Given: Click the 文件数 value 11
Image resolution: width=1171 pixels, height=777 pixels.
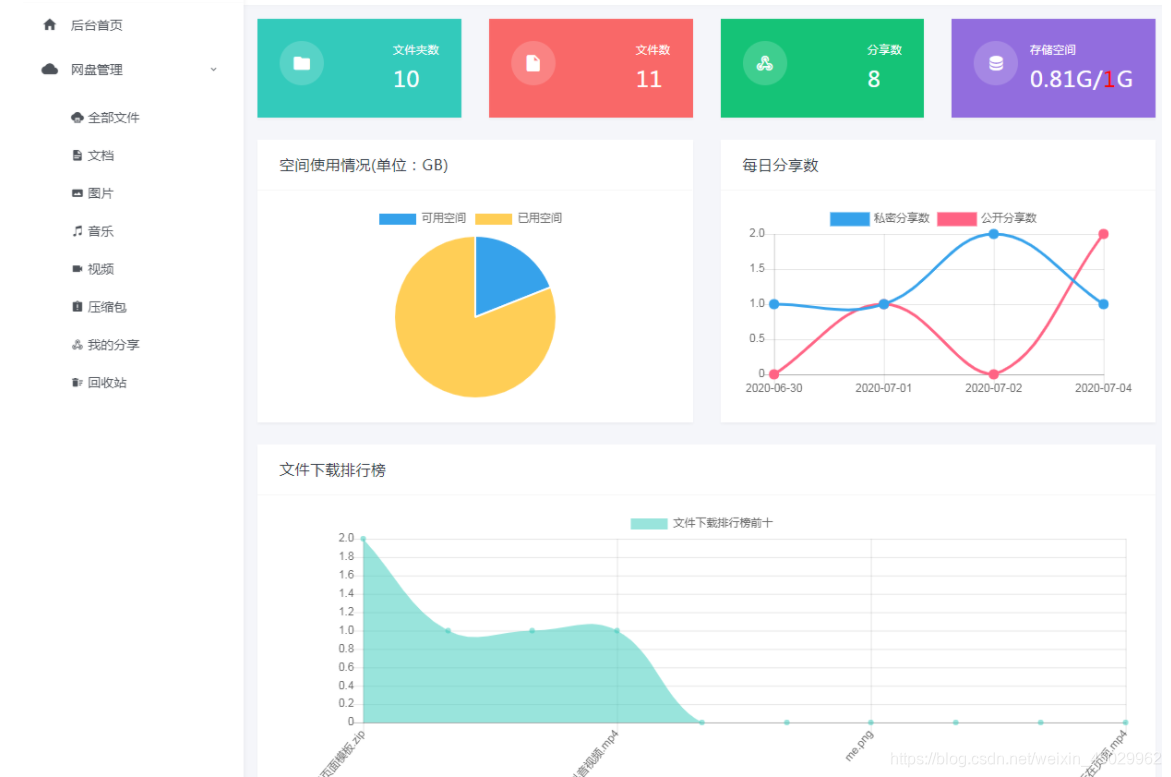Looking at the screenshot, I should [x=649, y=79].
